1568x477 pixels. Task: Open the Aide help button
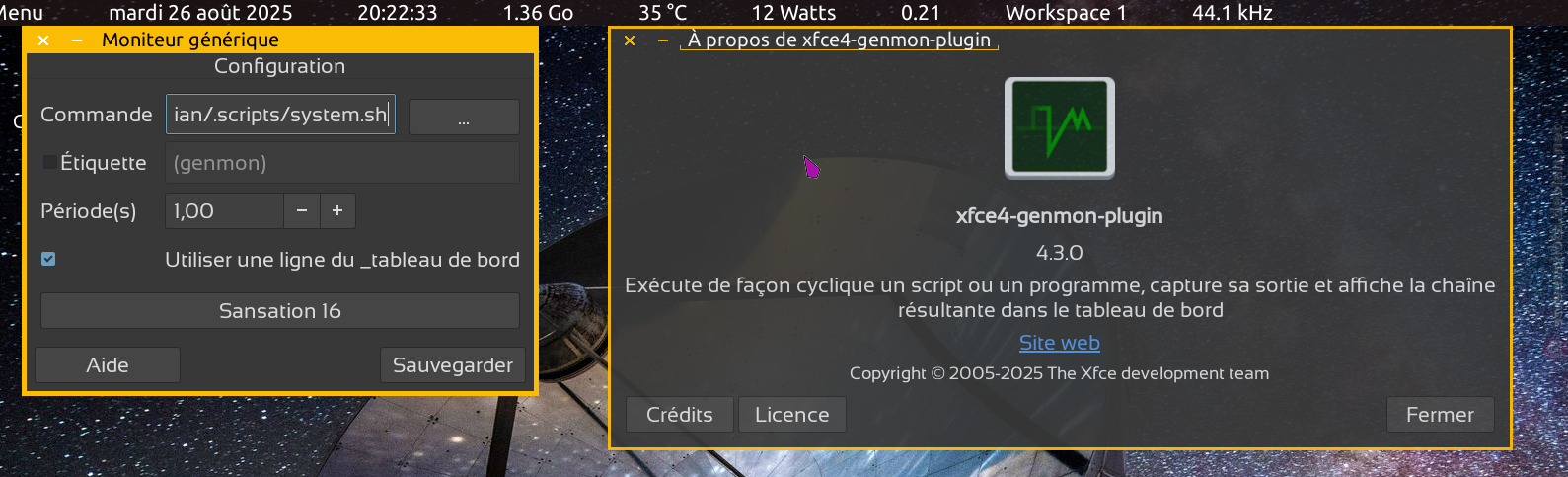point(108,365)
